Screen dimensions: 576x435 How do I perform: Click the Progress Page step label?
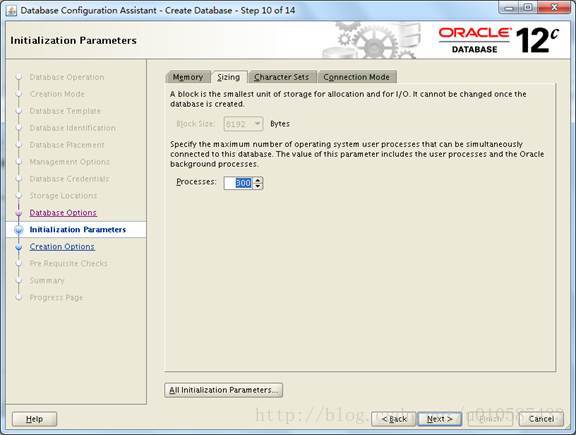(x=56, y=298)
